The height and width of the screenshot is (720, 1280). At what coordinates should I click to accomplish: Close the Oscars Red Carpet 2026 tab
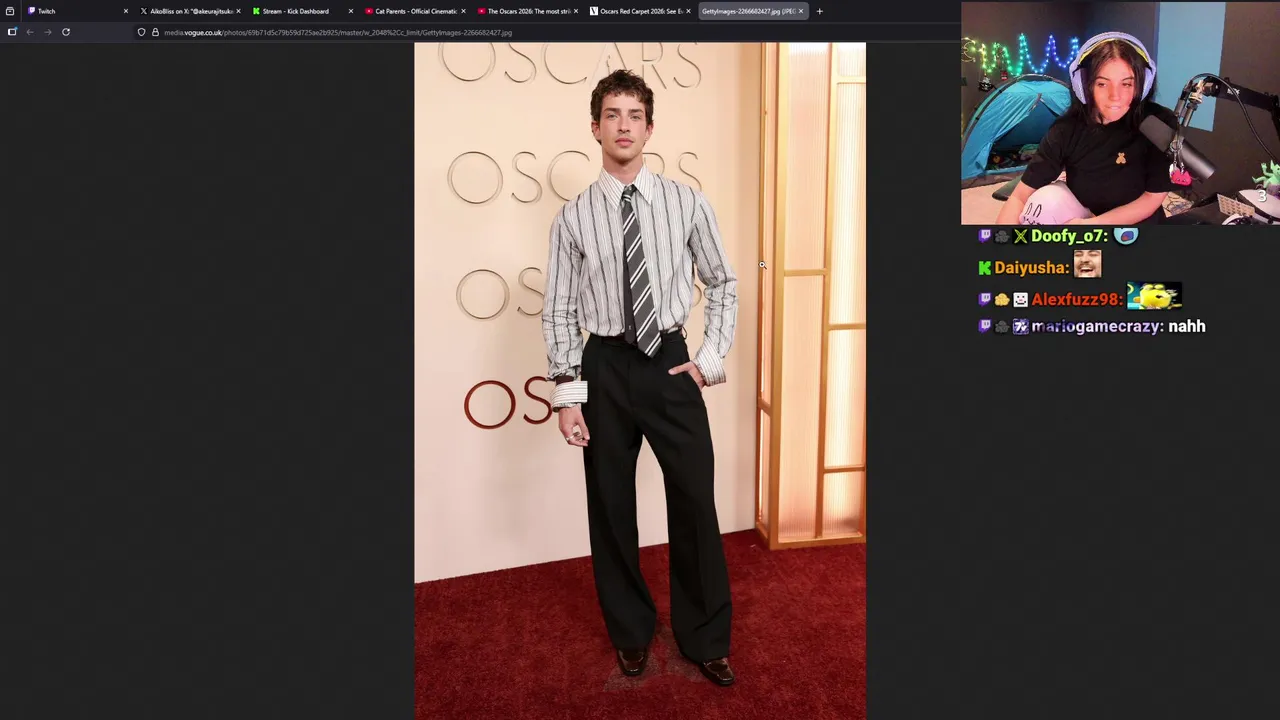[688, 11]
